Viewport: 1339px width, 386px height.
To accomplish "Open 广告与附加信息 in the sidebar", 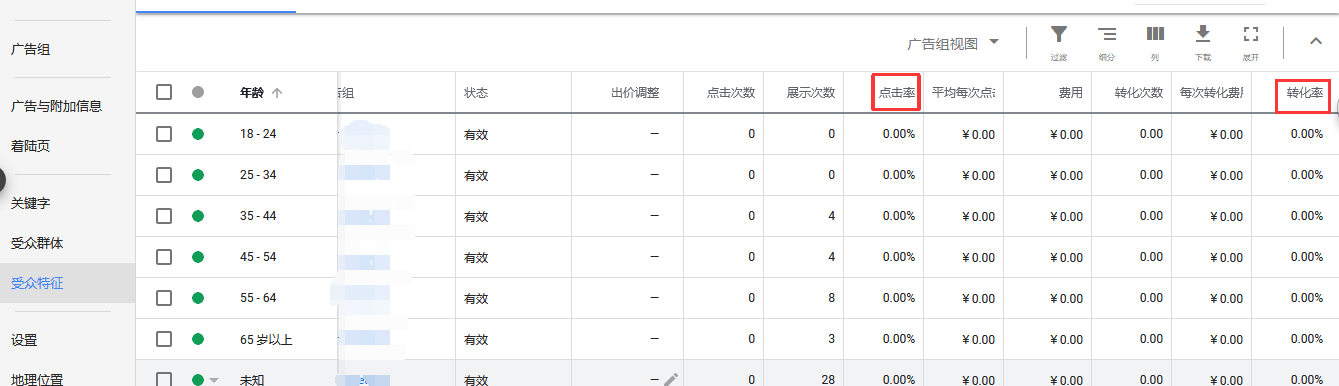I will (56, 106).
